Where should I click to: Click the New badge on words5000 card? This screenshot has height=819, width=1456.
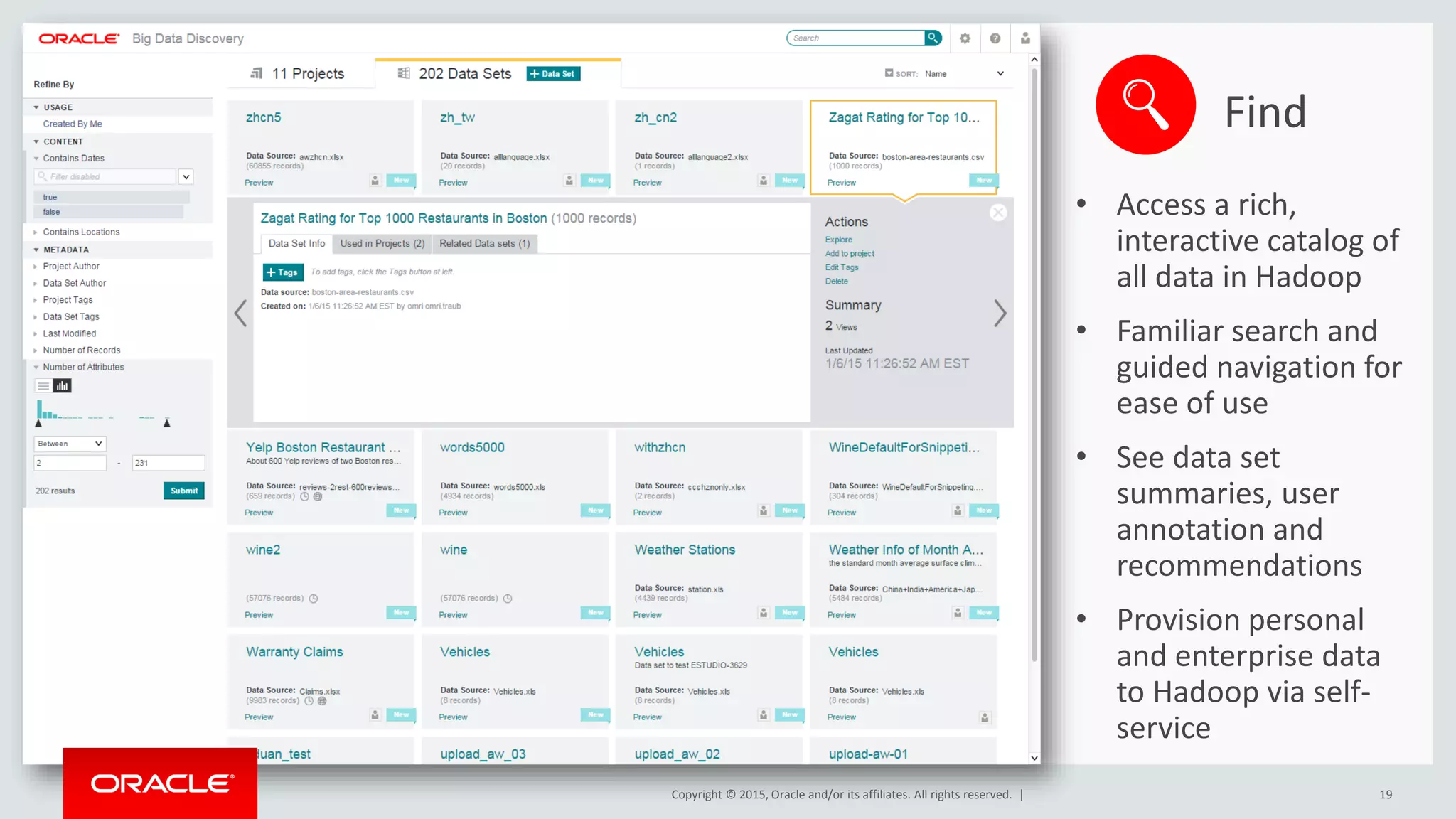click(x=596, y=510)
